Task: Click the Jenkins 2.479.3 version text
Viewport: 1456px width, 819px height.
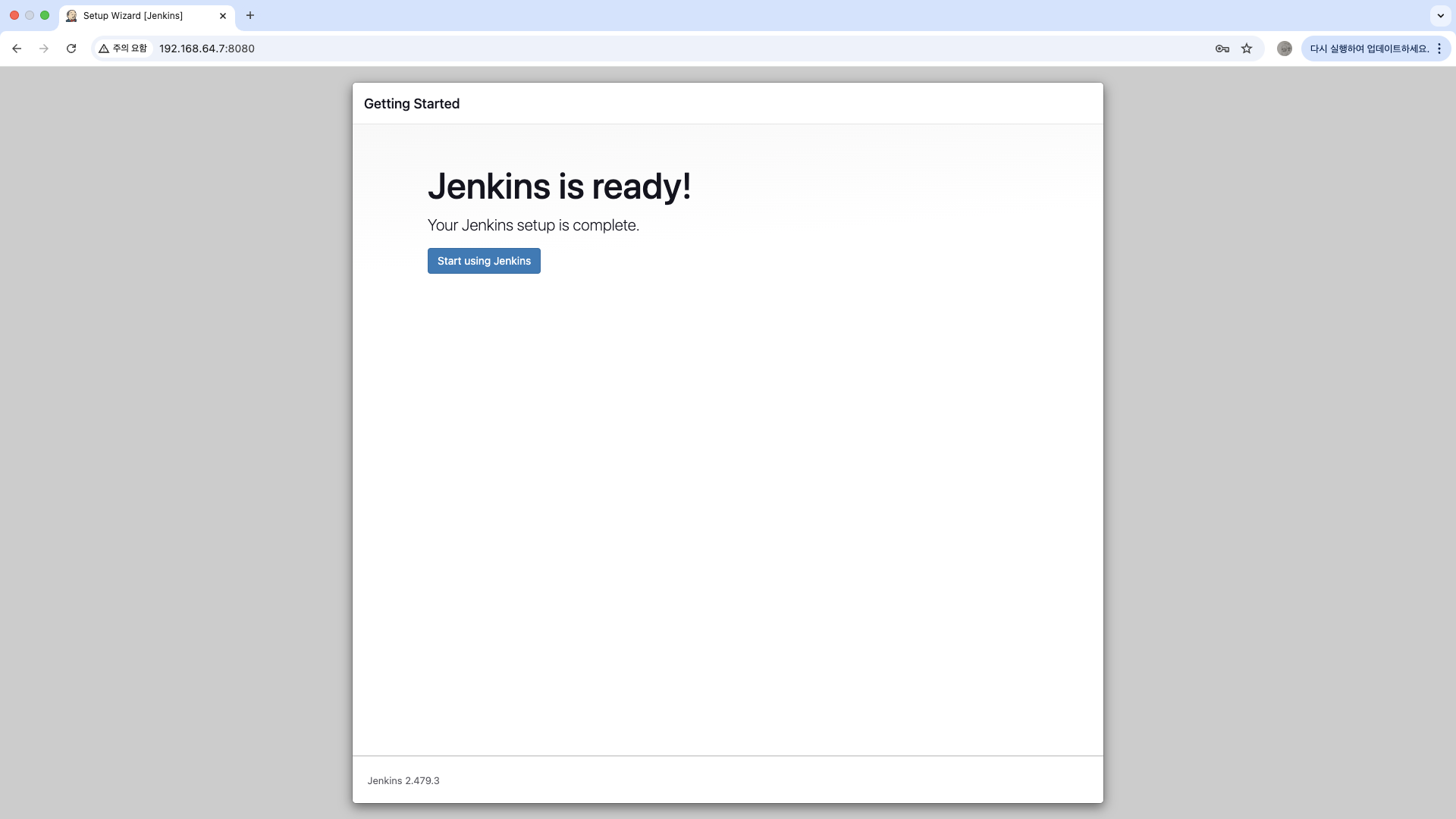Action: [403, 780]
